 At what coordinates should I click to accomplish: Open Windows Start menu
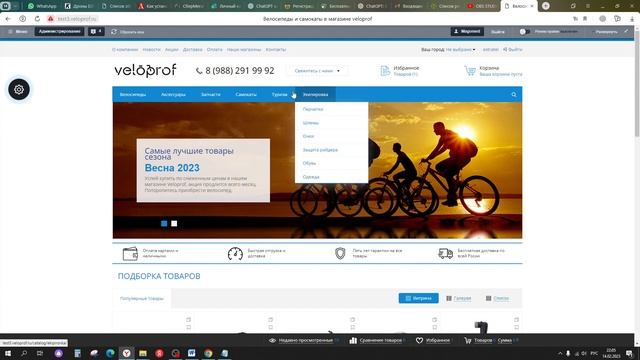[7, 353]
